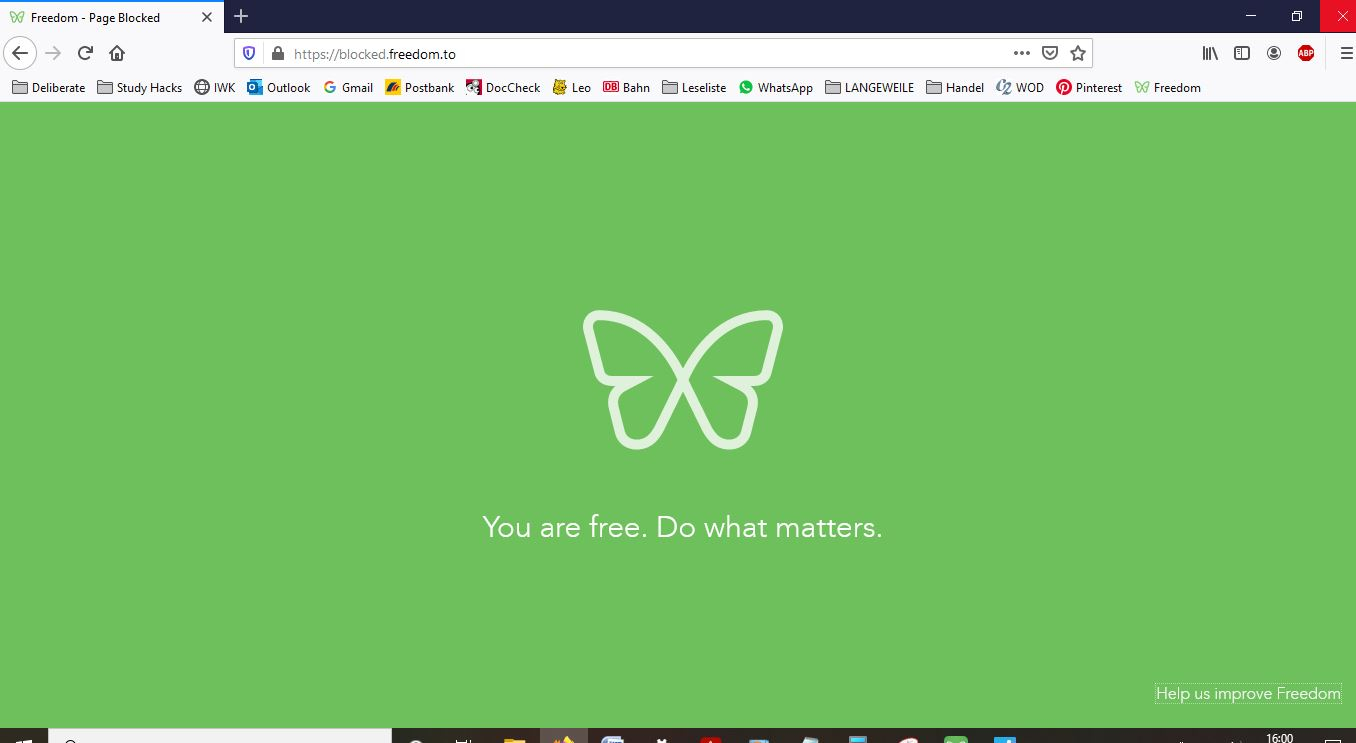The image size is (1356, 743).
Task: Open the Firefox home page
Action: (117, 53)
